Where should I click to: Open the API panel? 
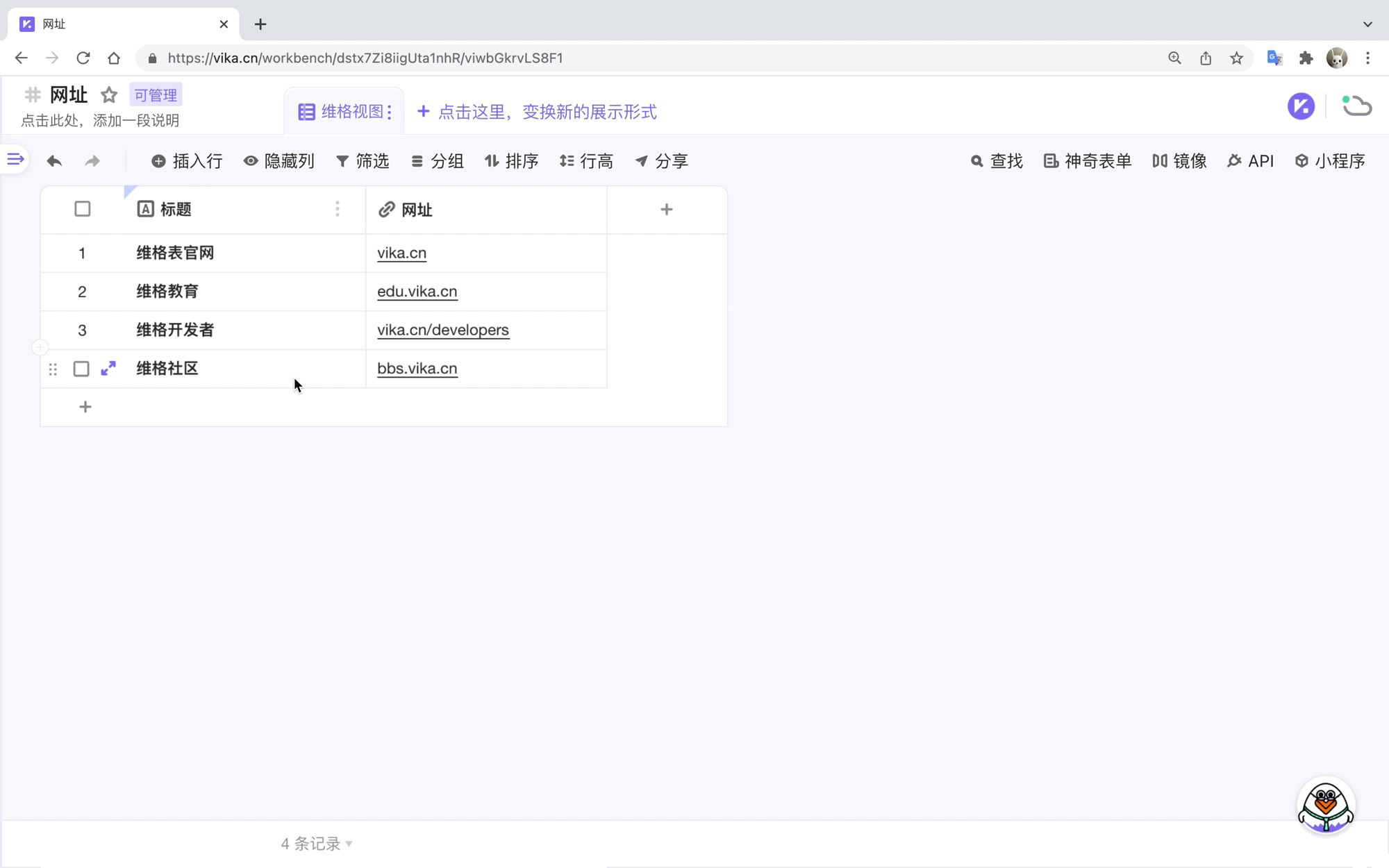1251,161
